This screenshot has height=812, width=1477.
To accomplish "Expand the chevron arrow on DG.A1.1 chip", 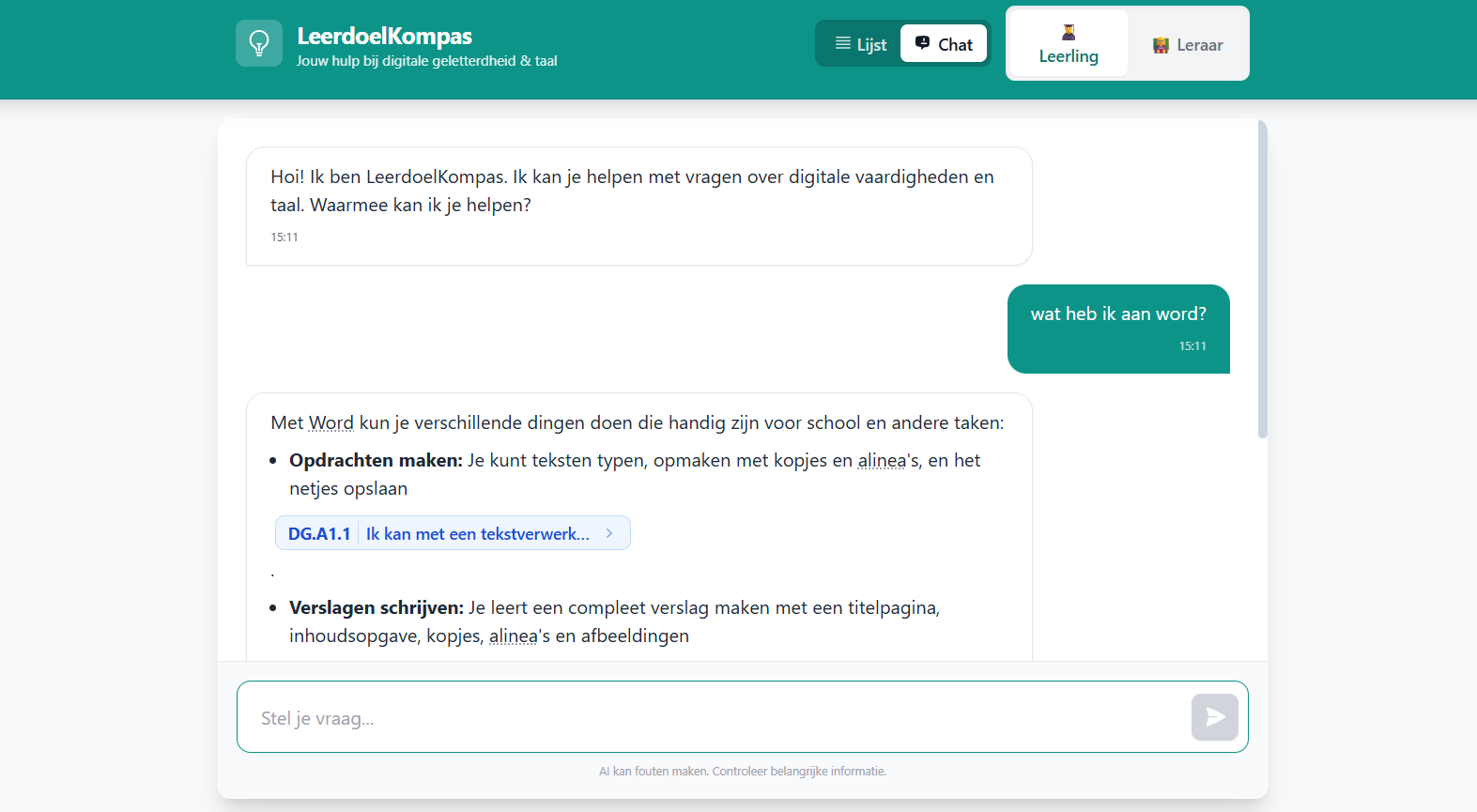I will 609,533.
